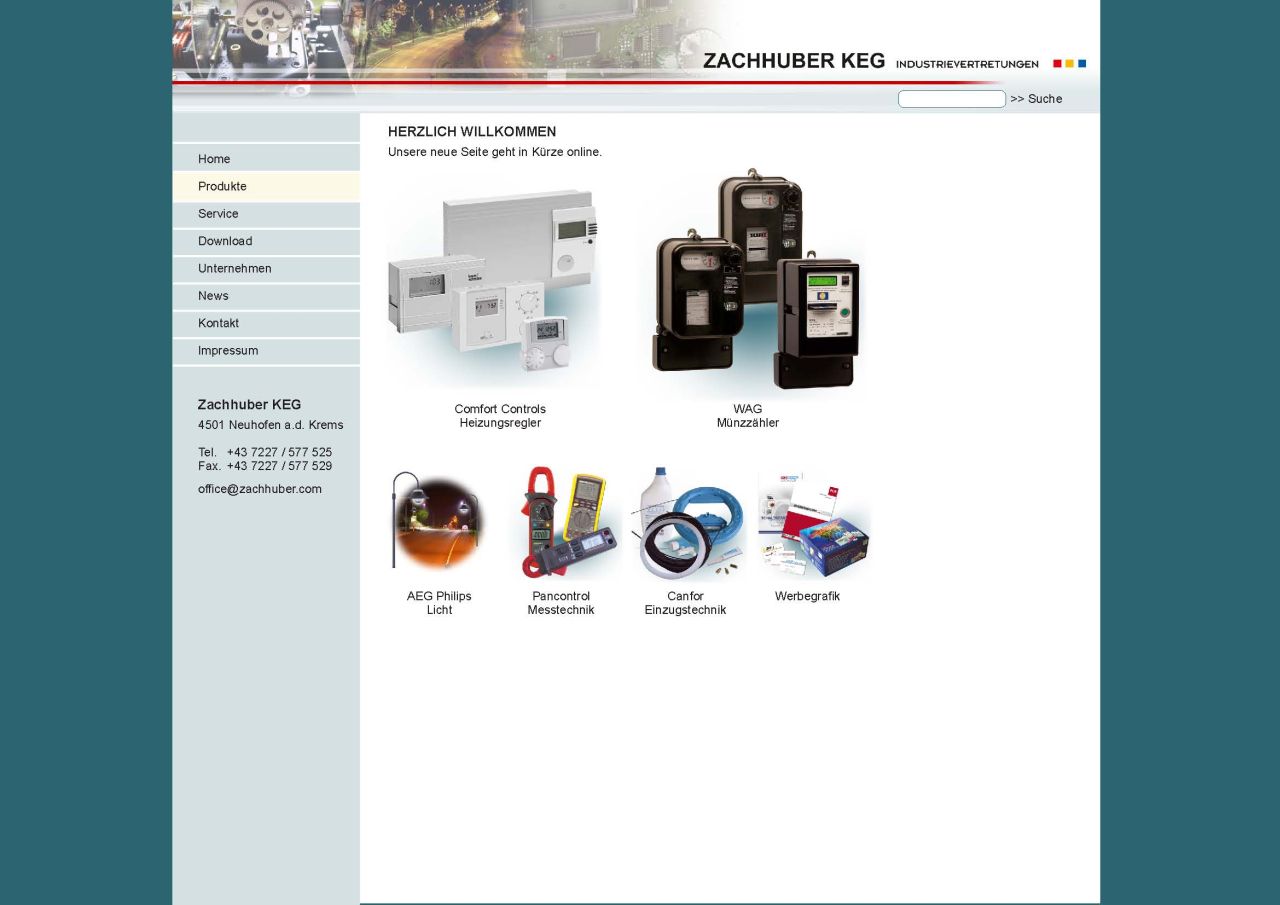Image resolution: width=1280 pixels, height=905 pixels.
Task: Open the Home menu item
Action: 214,159
